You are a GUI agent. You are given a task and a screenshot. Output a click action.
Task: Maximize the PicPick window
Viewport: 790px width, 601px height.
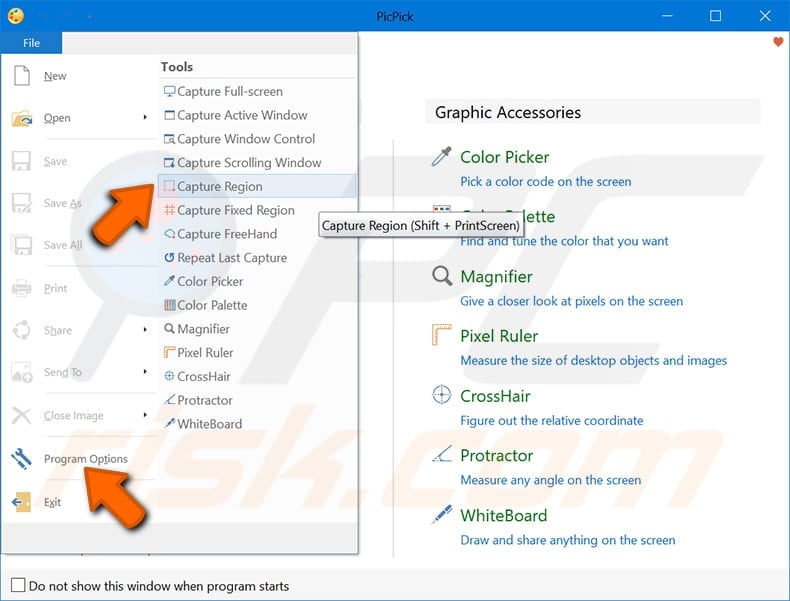(x=715, y=16)
